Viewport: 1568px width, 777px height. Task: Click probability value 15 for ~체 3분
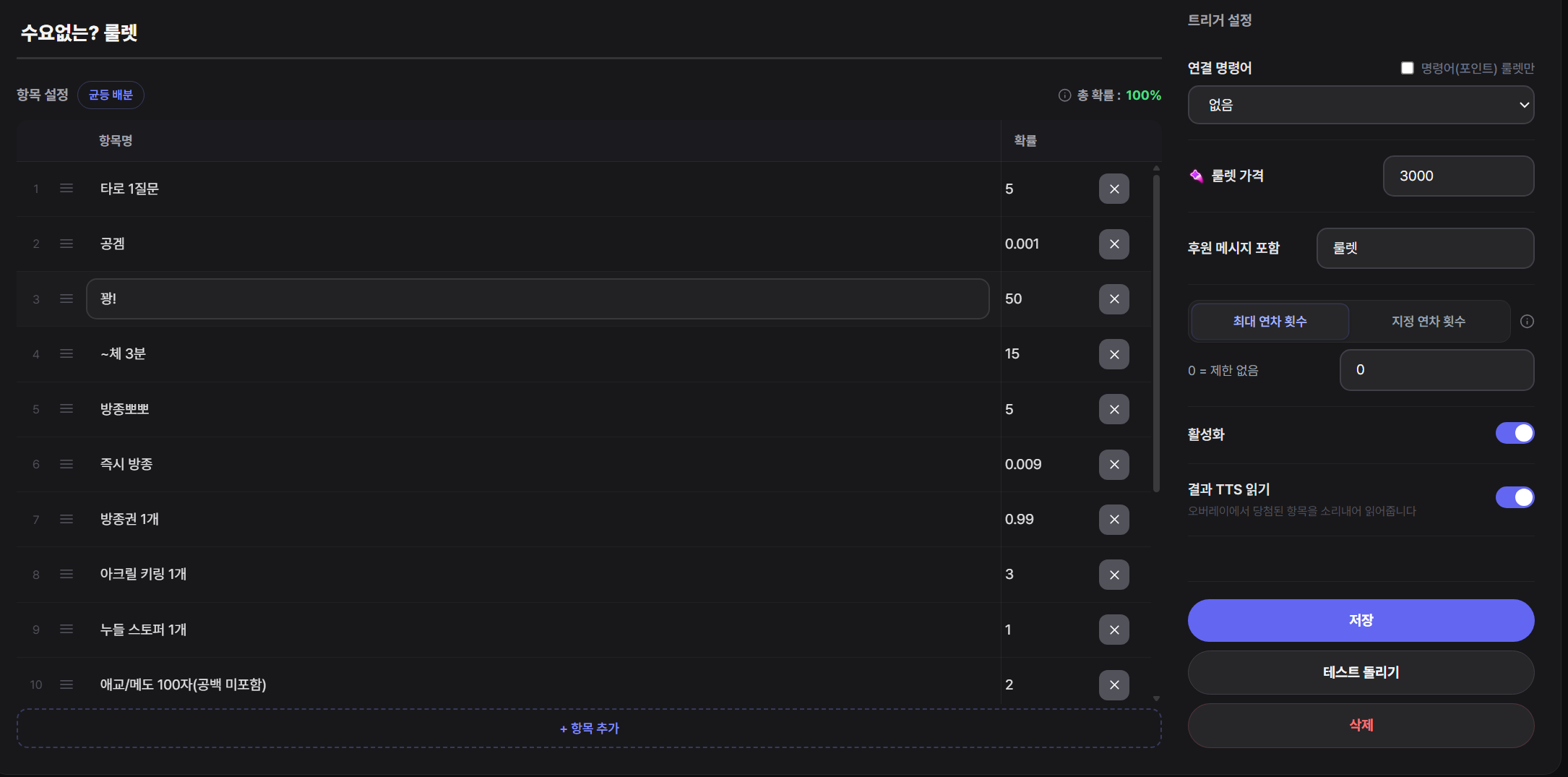tap(1012, 353)
